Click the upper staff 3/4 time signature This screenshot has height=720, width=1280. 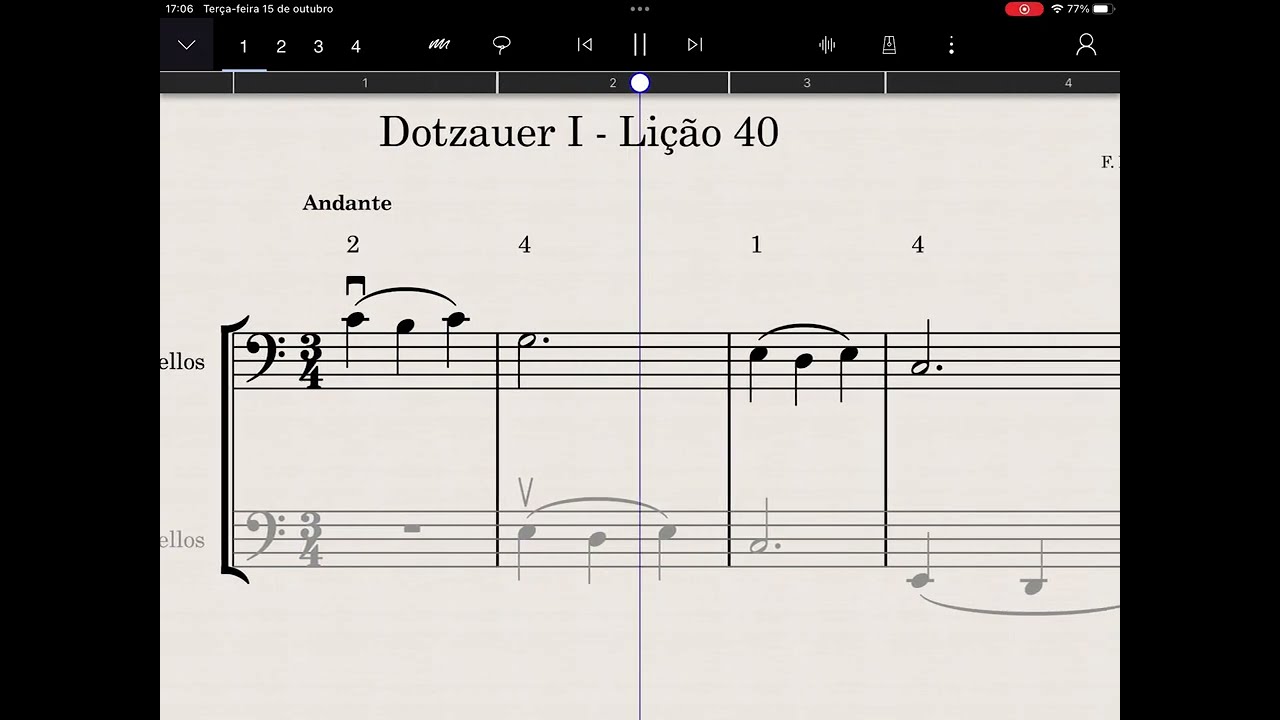pyautogui.click(x=311, y=361)
